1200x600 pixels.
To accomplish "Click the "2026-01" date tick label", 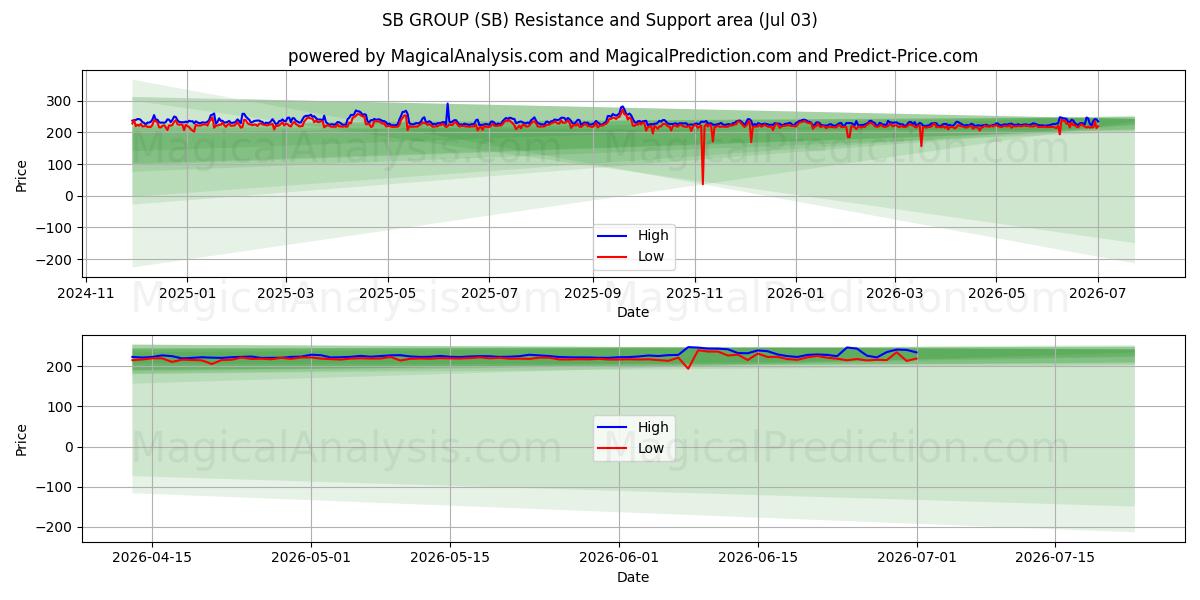I will 796,293.
